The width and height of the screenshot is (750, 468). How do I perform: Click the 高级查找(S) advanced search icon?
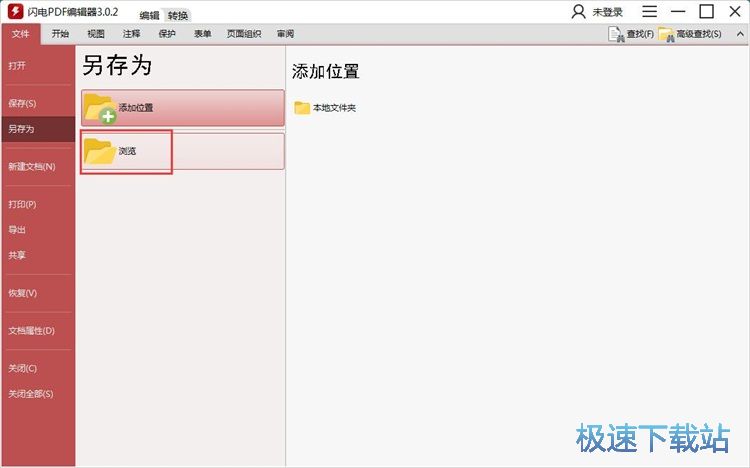[666, 34]
